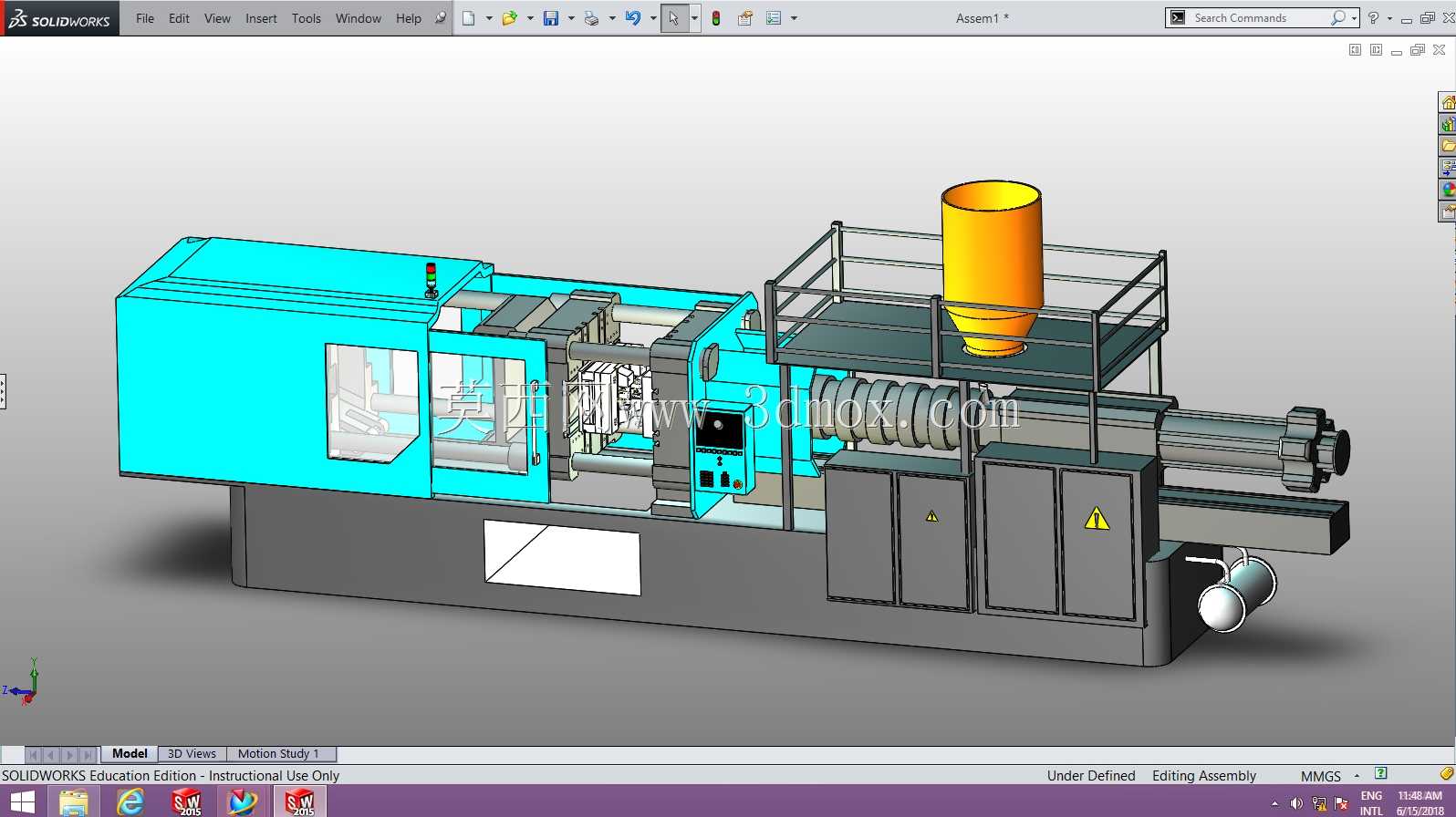Click the Open file folder icon
Screen dimensions: 1456x817
pos(510,18)
